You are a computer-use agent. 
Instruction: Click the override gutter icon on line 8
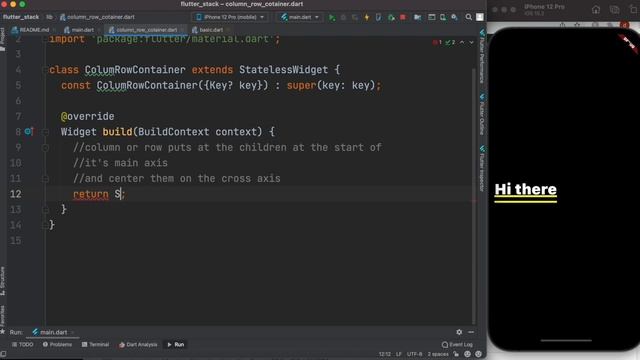tap(29, 131)
